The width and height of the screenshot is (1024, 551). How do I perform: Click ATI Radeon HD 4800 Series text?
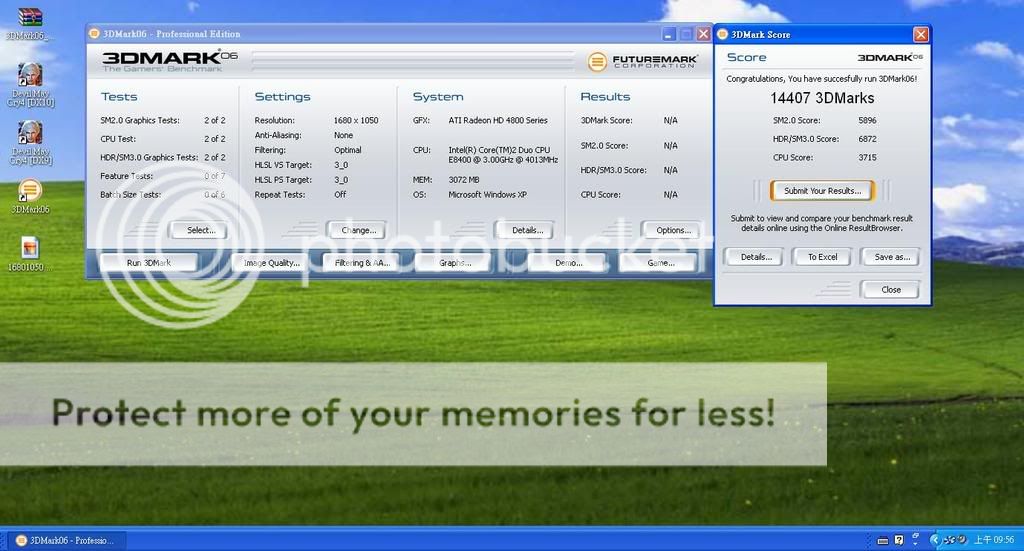point(498,120)
